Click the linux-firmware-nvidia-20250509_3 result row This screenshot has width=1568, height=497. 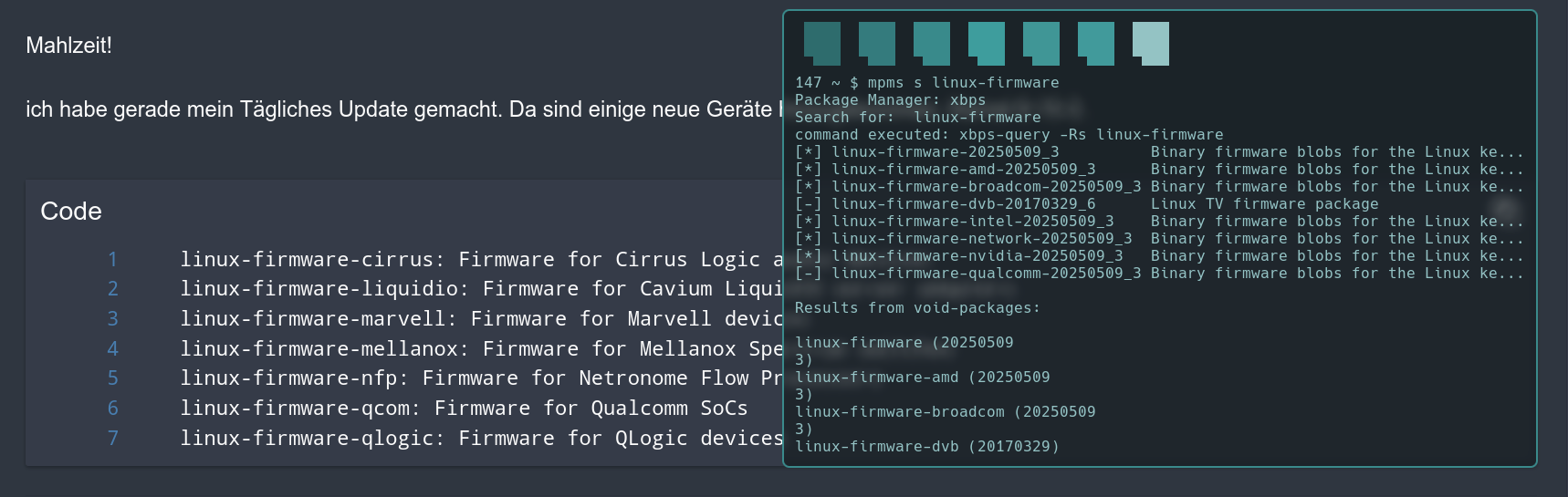[977, 256]
